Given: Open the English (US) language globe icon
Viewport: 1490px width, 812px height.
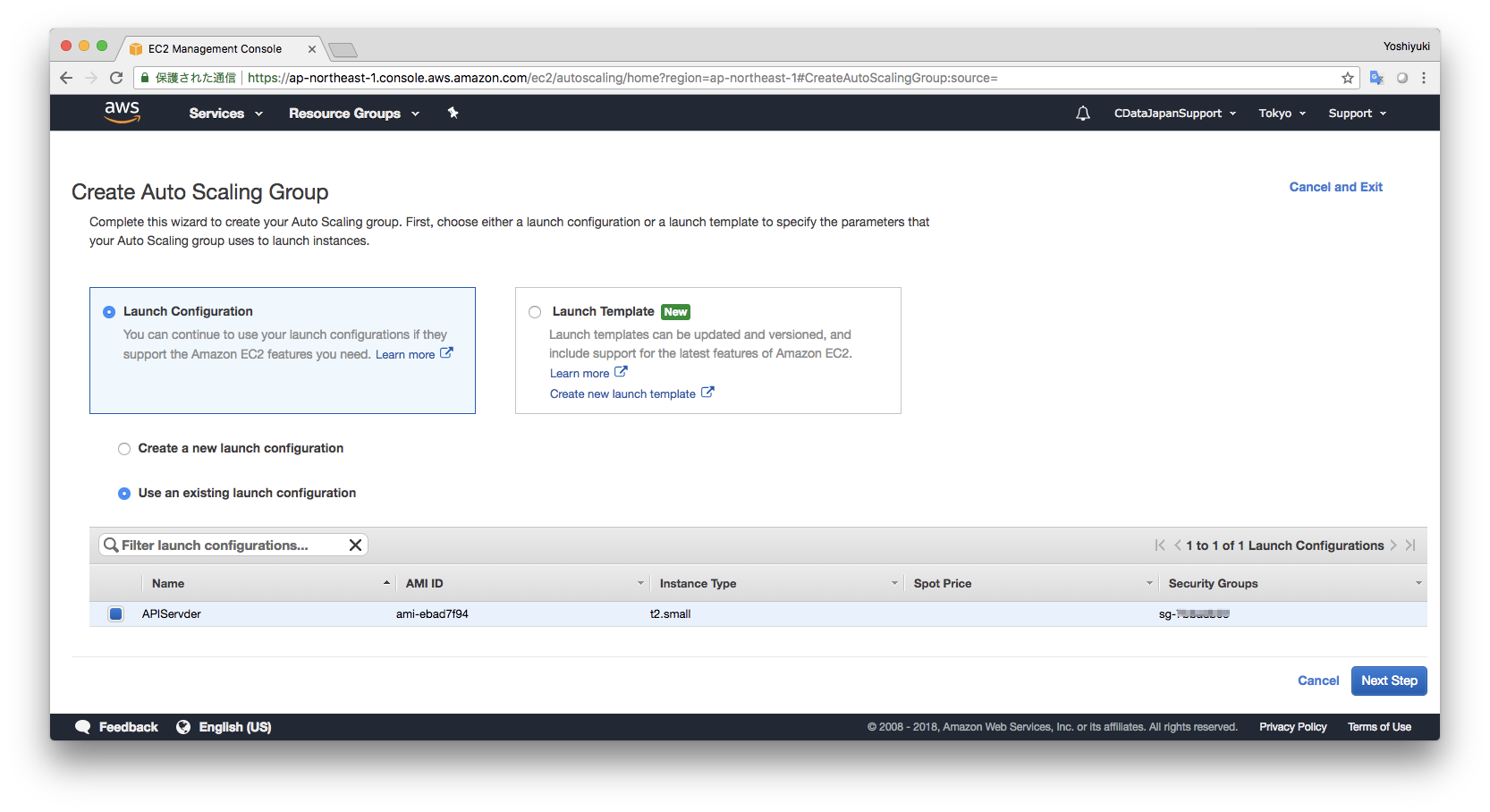Looking at the screenshot, I should (183, 726).
